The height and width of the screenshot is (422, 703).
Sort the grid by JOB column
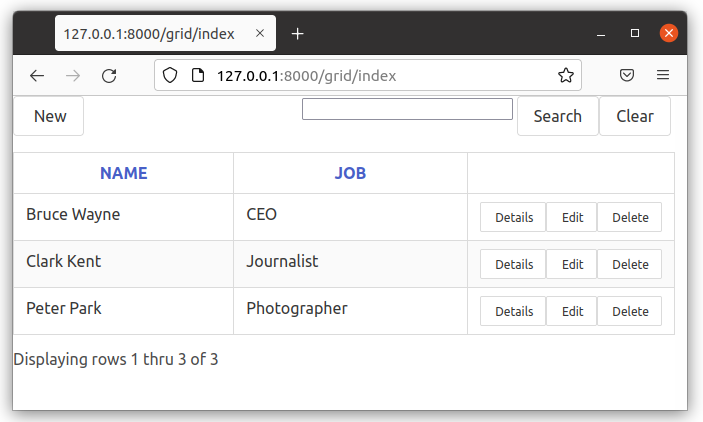point(350,173)
